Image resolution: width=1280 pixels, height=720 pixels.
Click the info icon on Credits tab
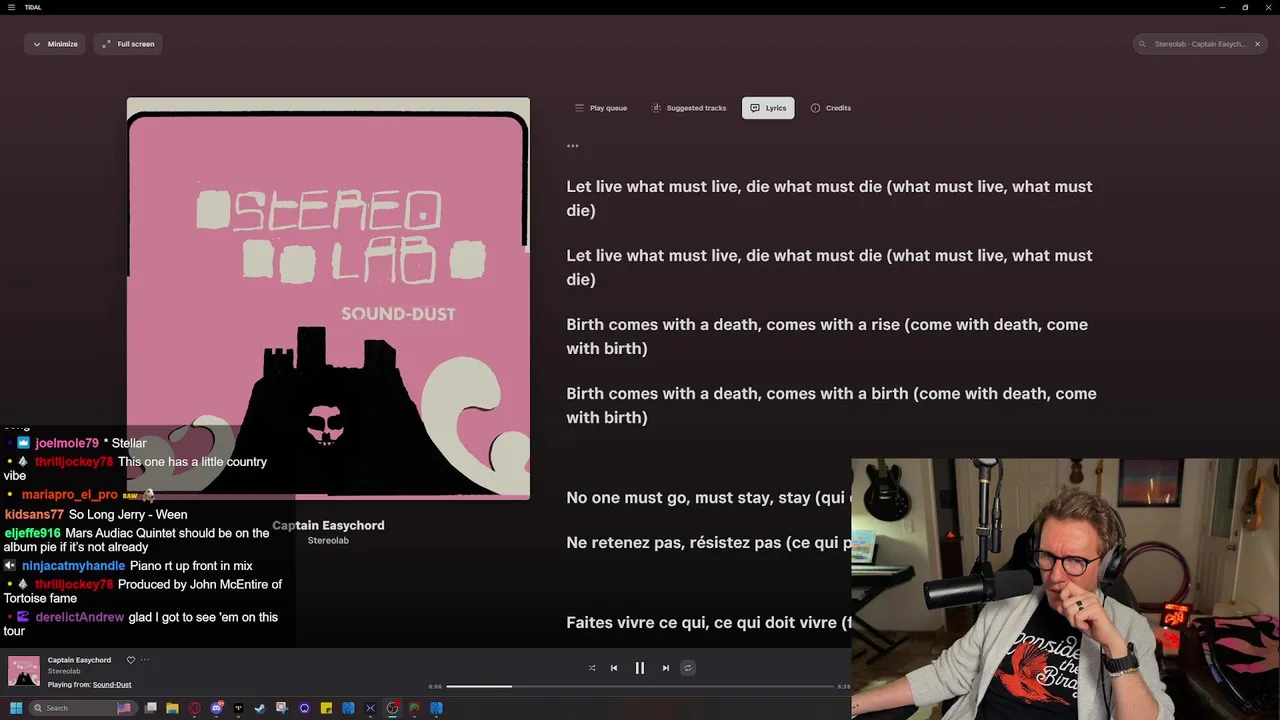click(815, 108)
